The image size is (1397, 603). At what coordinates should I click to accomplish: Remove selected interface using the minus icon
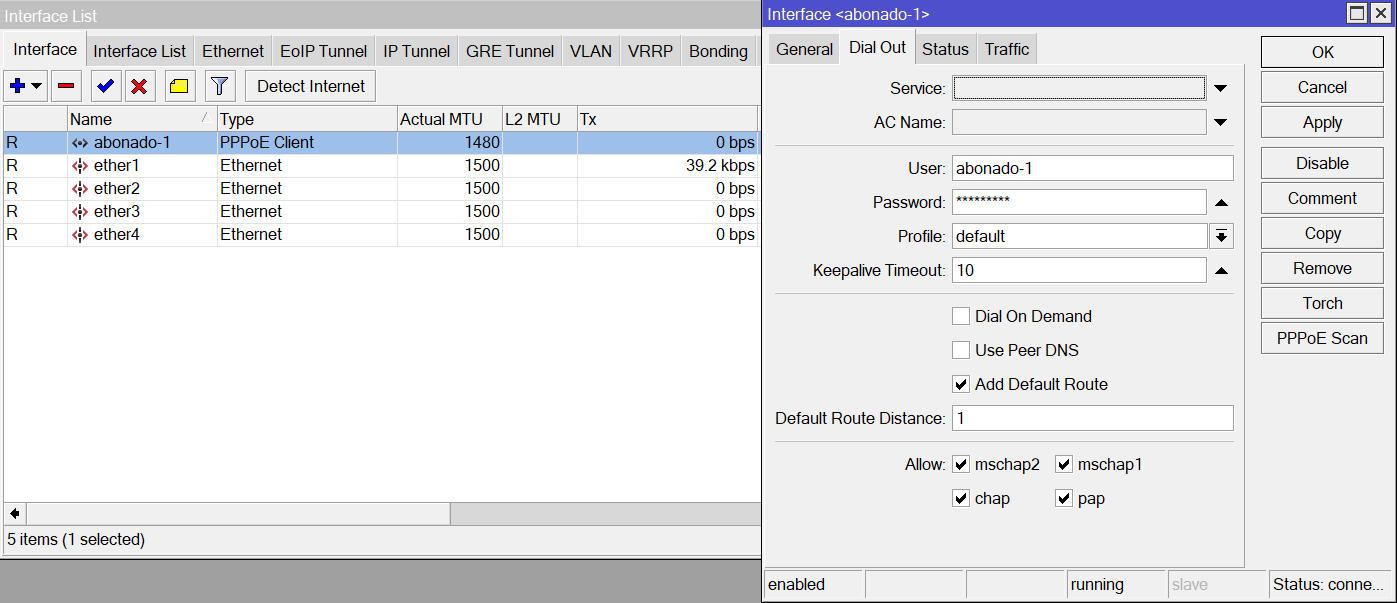point(64,85)
